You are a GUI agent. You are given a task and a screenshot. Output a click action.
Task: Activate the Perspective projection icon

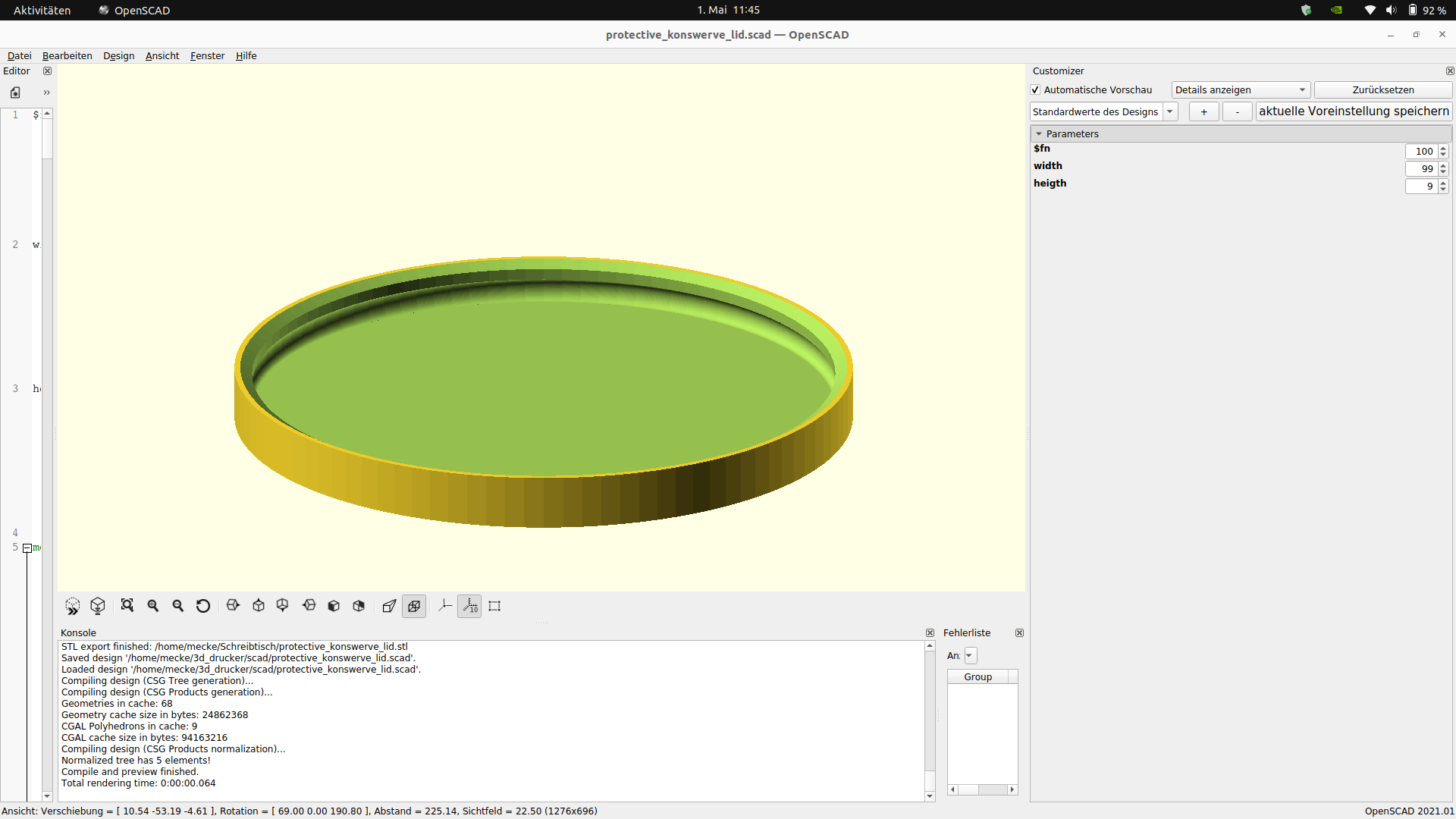coord(389,606)
